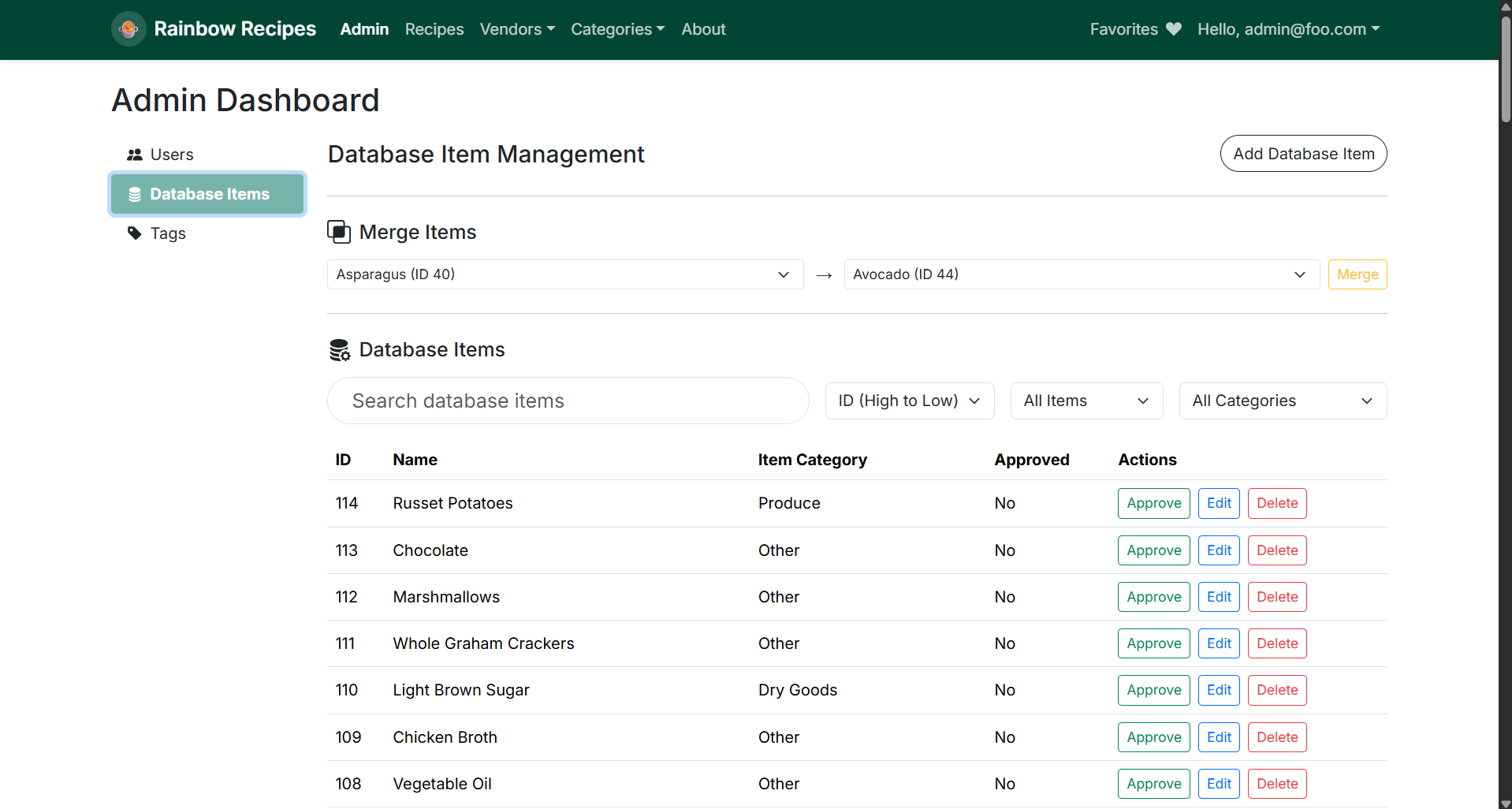Click the Favorites heart icon
Viewport: 1512px width, 809px height.
[x=1174, y=29]
